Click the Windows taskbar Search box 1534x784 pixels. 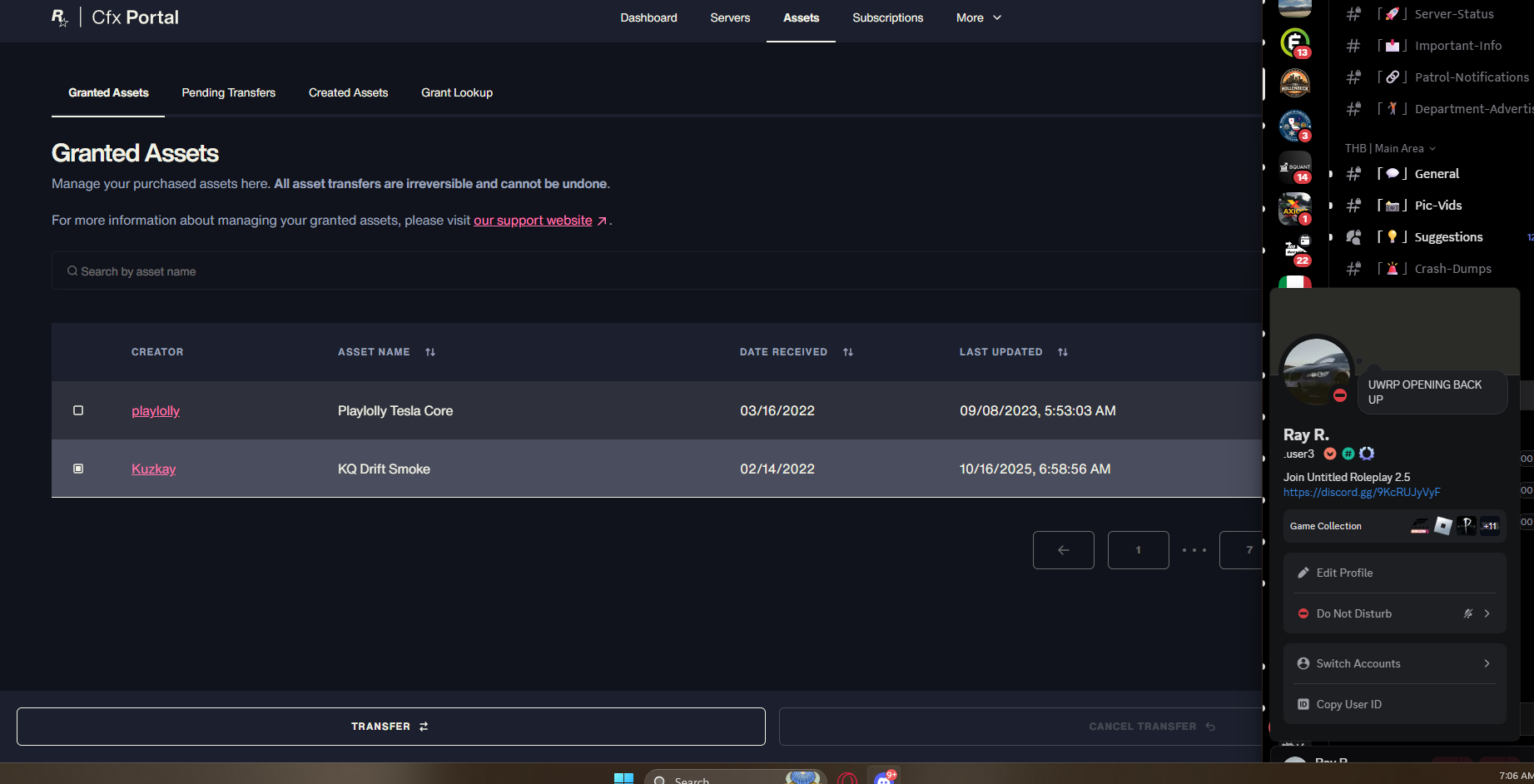pos(735,779)
